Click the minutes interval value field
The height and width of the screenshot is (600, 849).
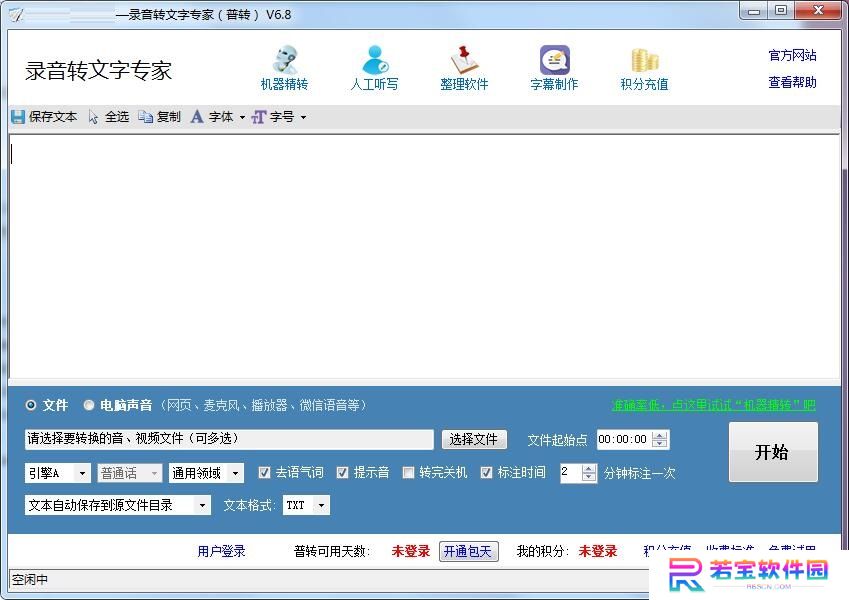coord(571,473)
